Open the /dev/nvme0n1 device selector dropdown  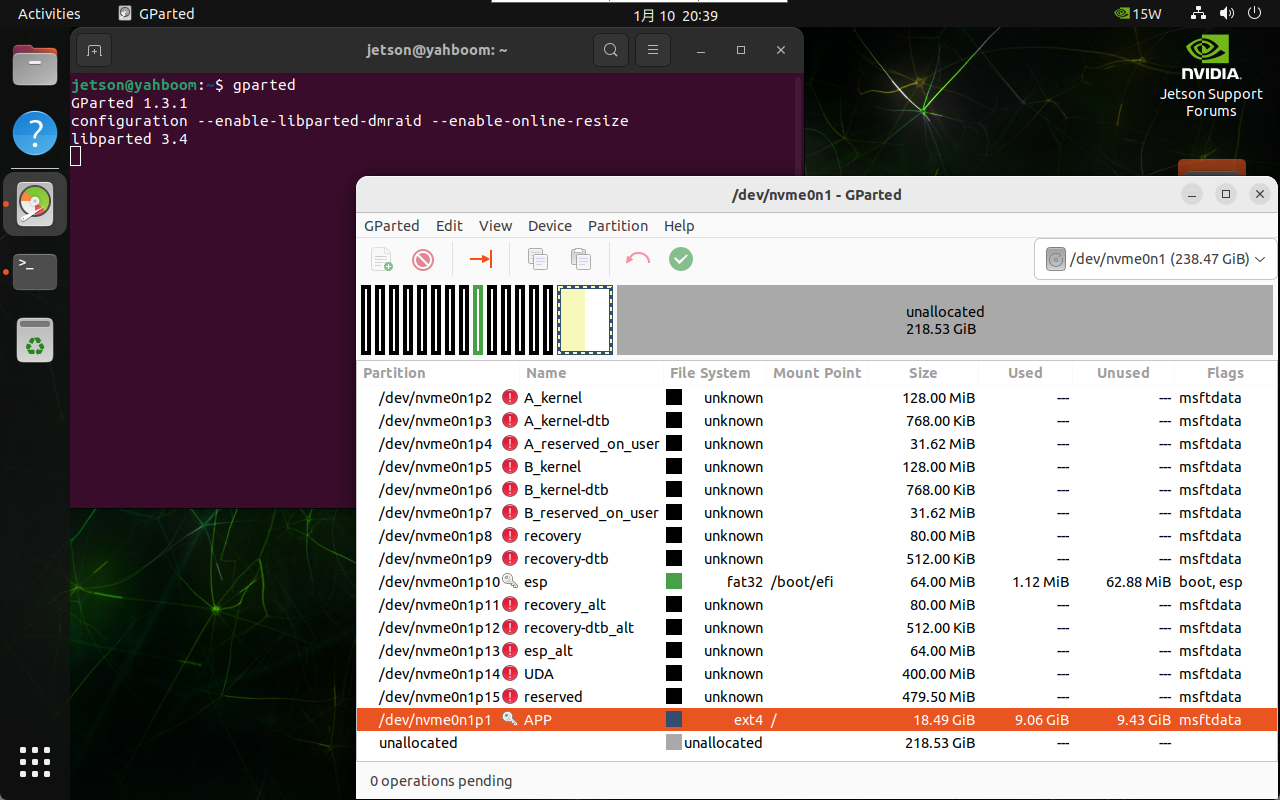pyautogui.click(x=1156, y=259)
